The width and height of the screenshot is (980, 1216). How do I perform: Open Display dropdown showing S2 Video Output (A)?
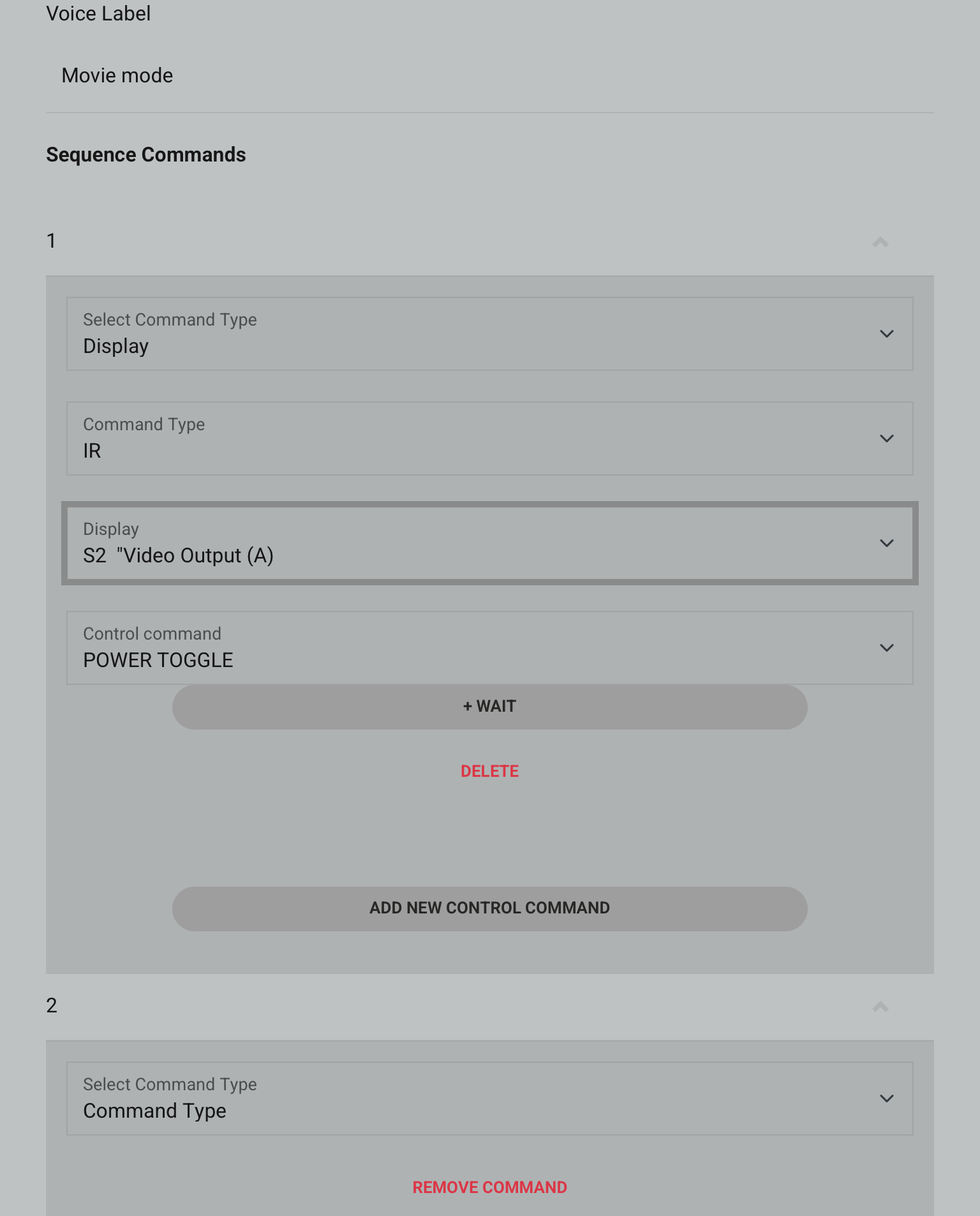click(490, 543)
